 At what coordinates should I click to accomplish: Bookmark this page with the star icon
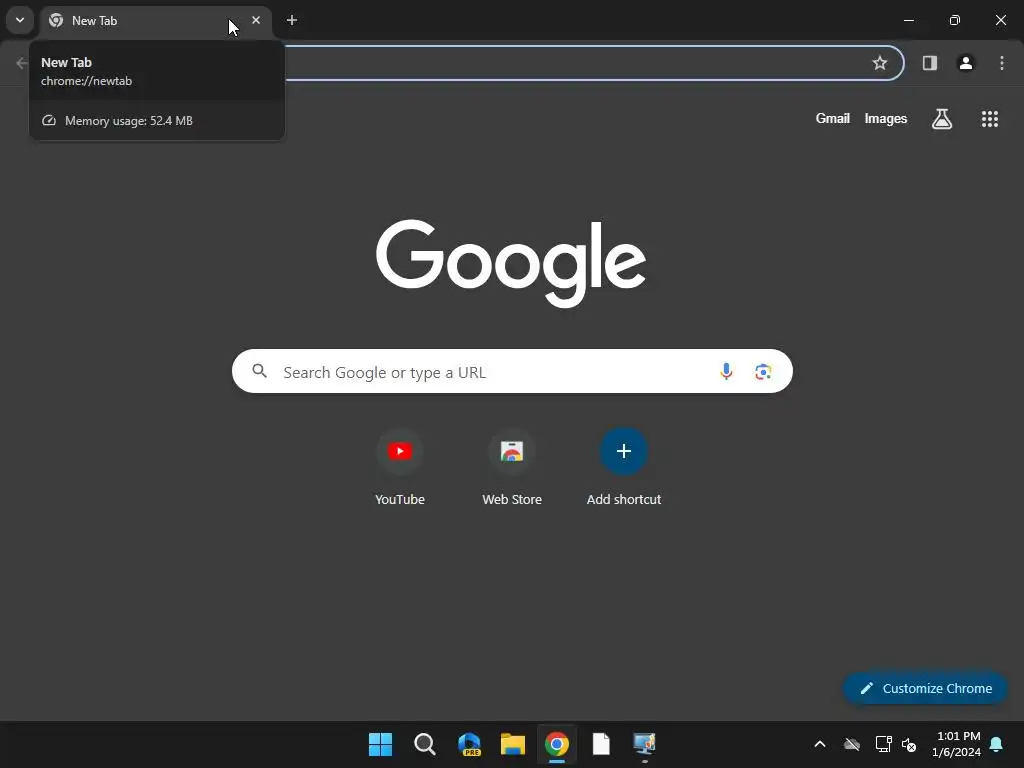pos(880,63)
